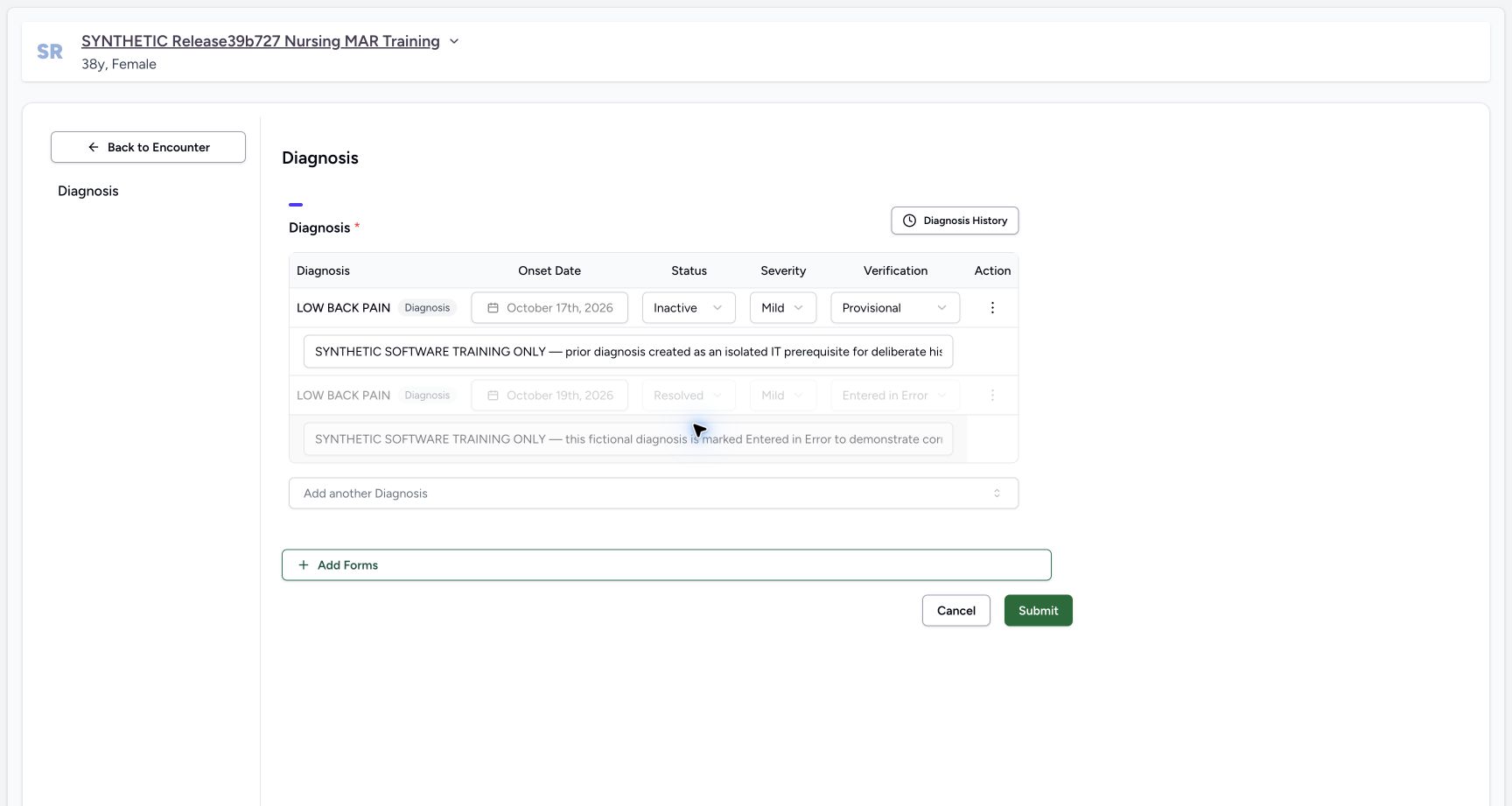This screenshot has width=1512, height=806.
Task: Click the Action column header
Action: 992,270
